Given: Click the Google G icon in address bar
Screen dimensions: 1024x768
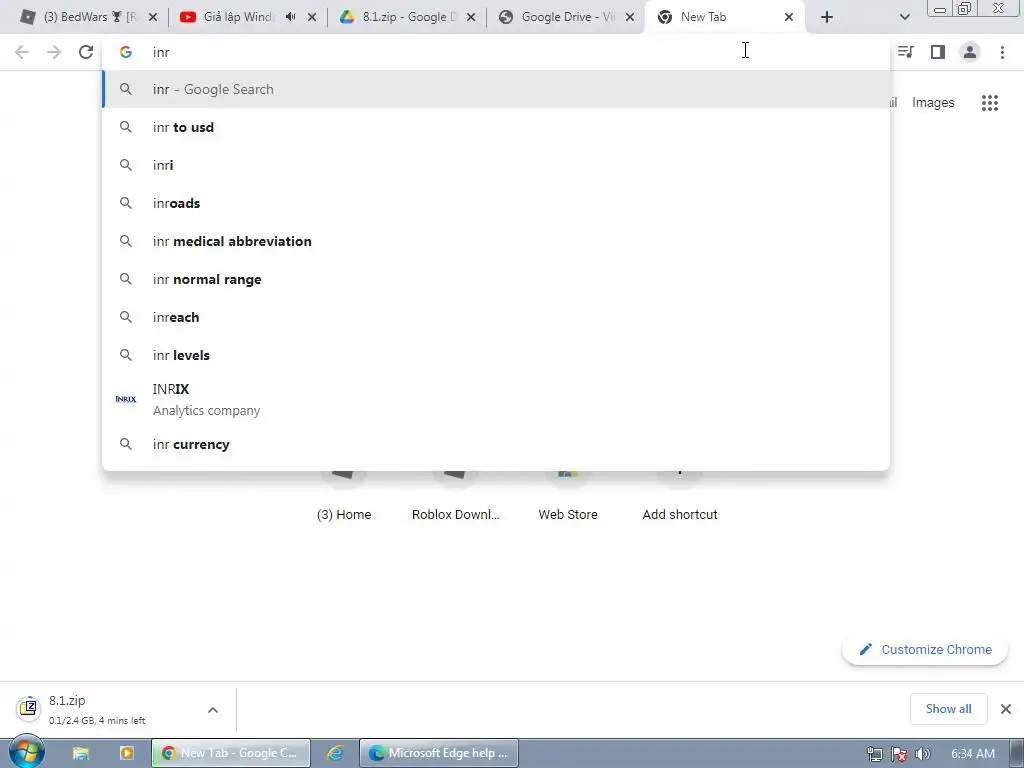Looking at the screenshot, I should point(125,52).
